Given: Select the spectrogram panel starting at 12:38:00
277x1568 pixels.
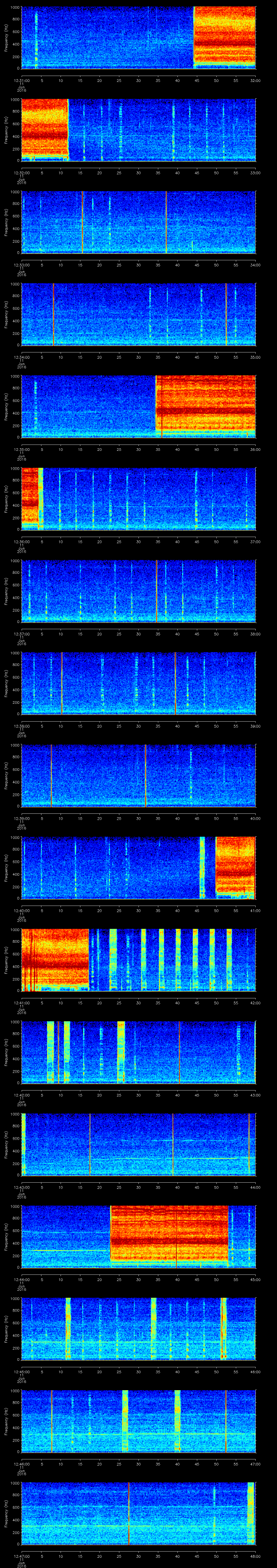Looking at the screenshot, I should click(x=138, y=683).
